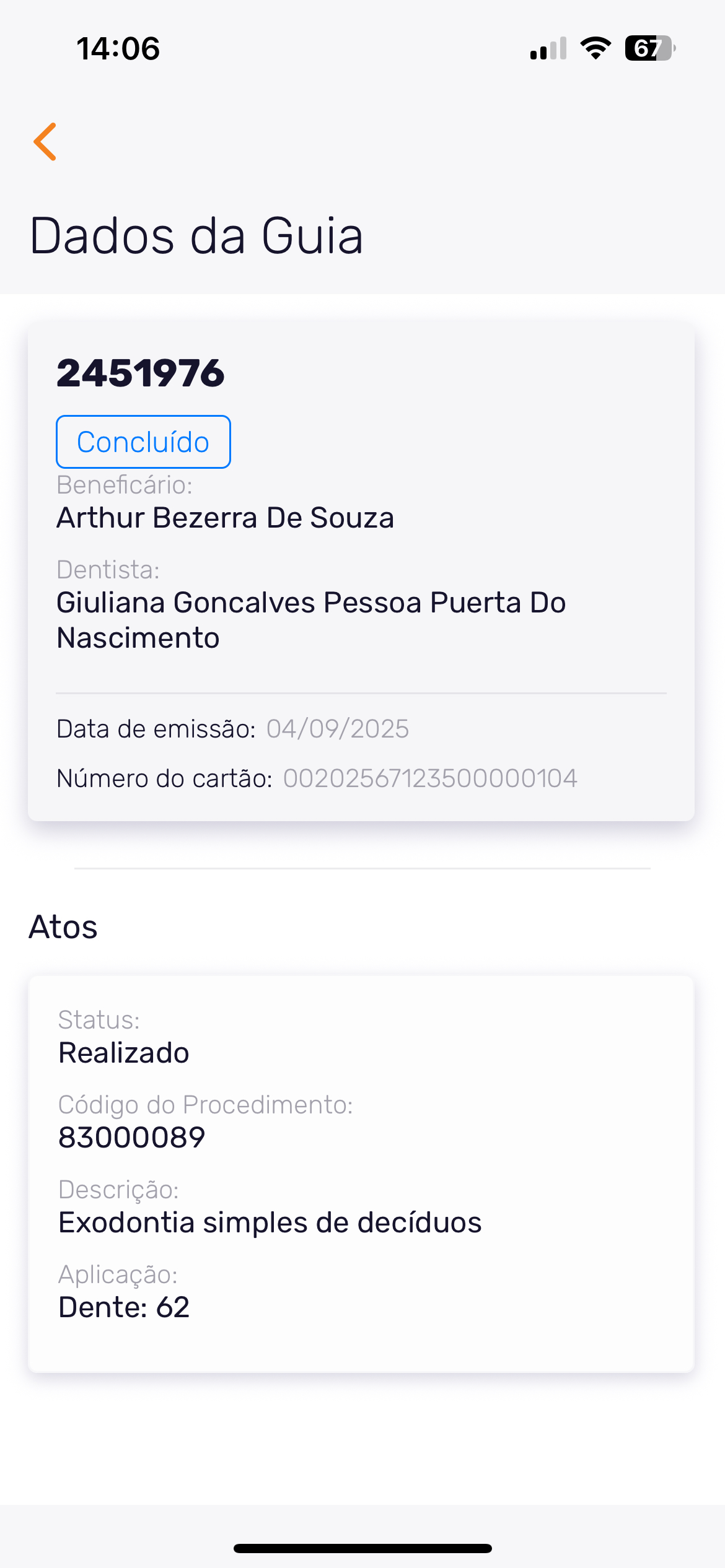725x1568 pixels.
Task: Tap the Número do cartão label
Action: [x=165, y=778]
